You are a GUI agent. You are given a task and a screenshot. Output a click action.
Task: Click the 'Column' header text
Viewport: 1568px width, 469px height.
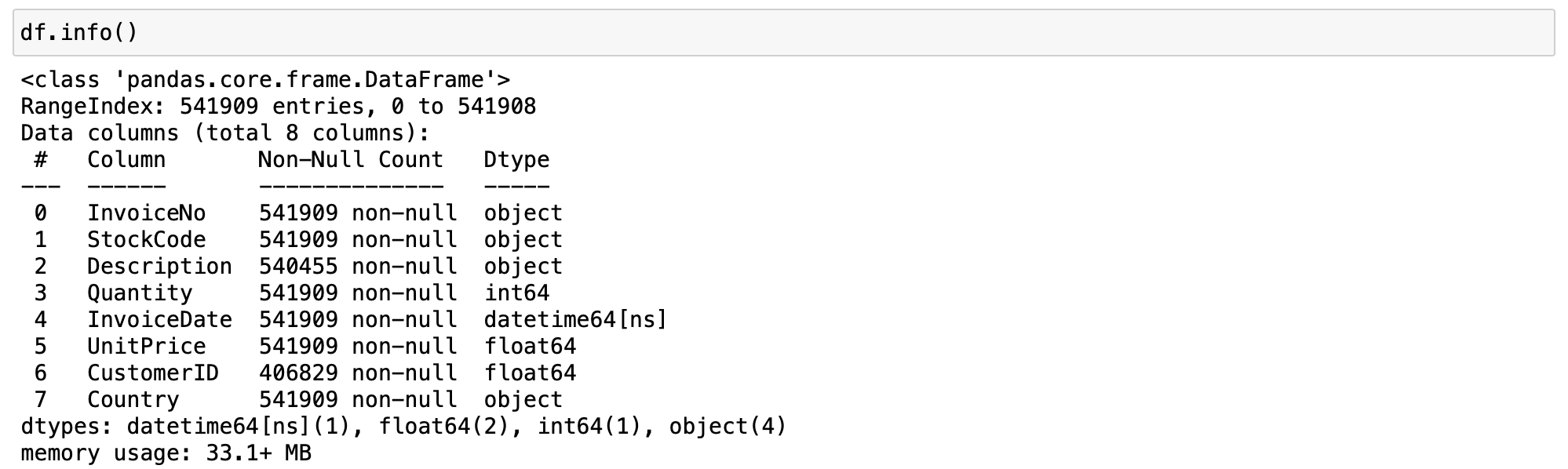coord(126,160)
